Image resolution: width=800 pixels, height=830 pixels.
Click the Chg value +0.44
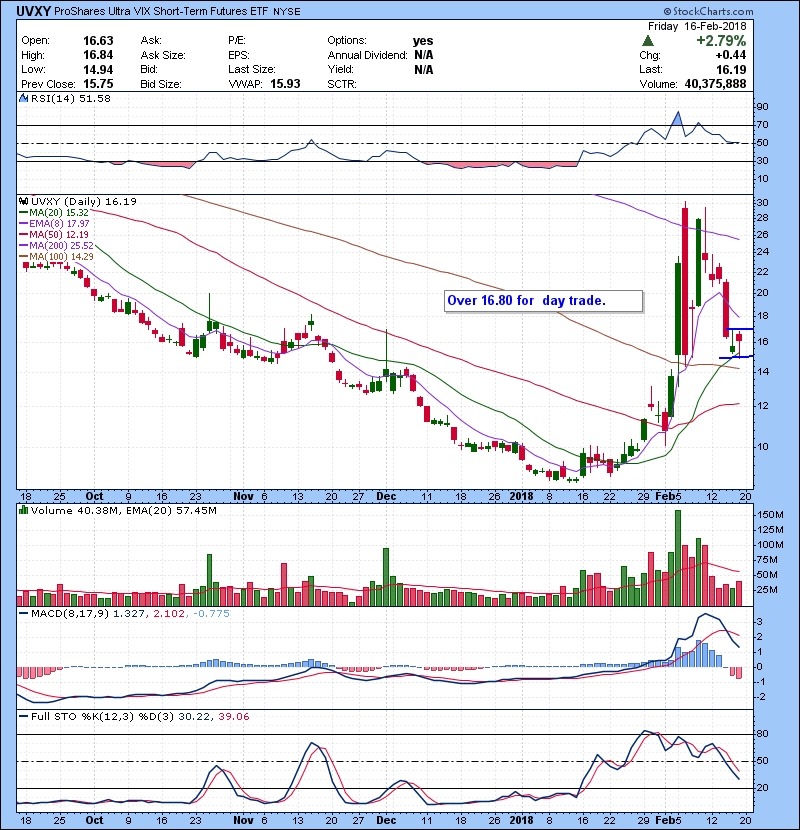731,55
